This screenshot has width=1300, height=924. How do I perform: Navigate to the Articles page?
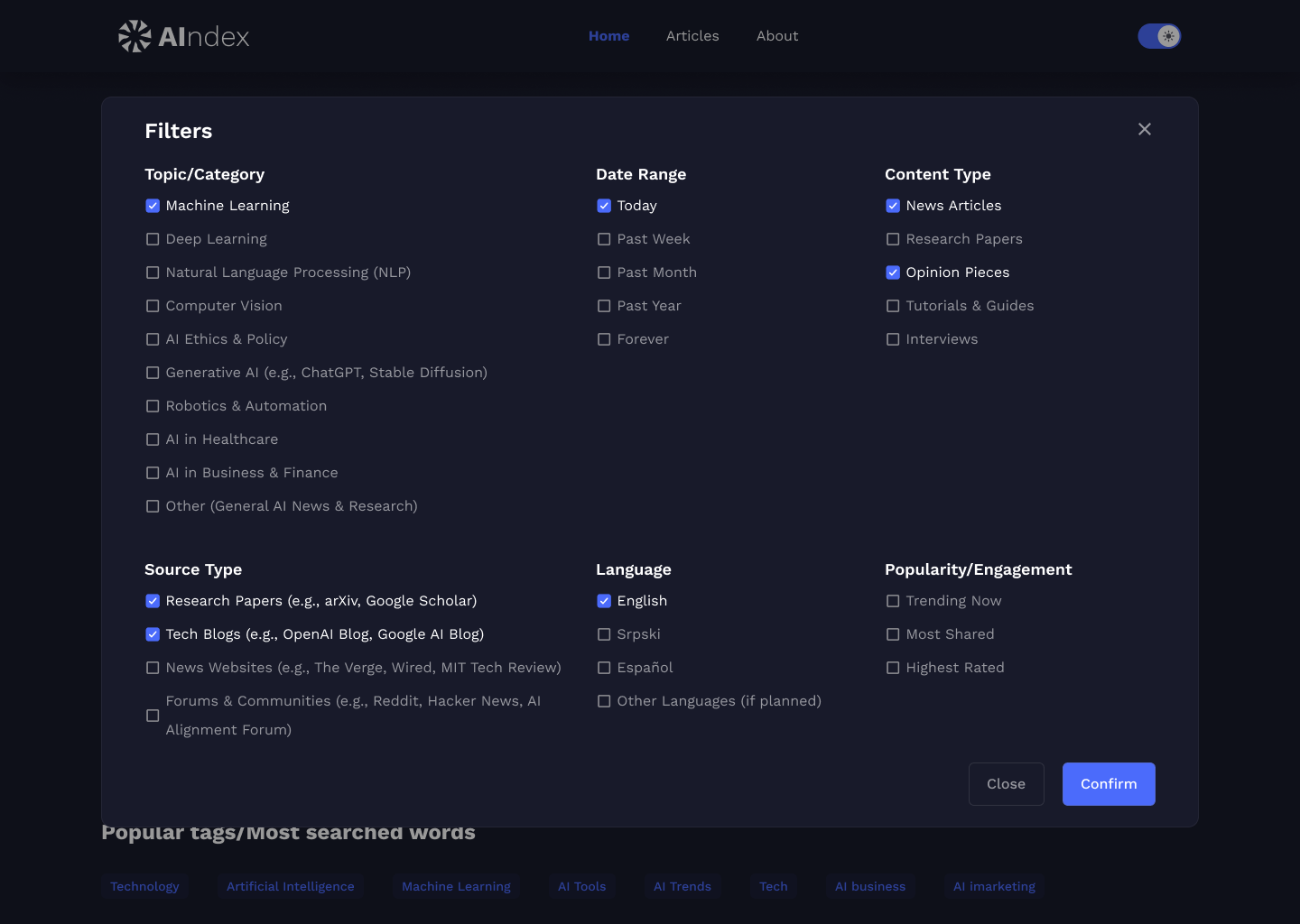(x=692, y=36)
